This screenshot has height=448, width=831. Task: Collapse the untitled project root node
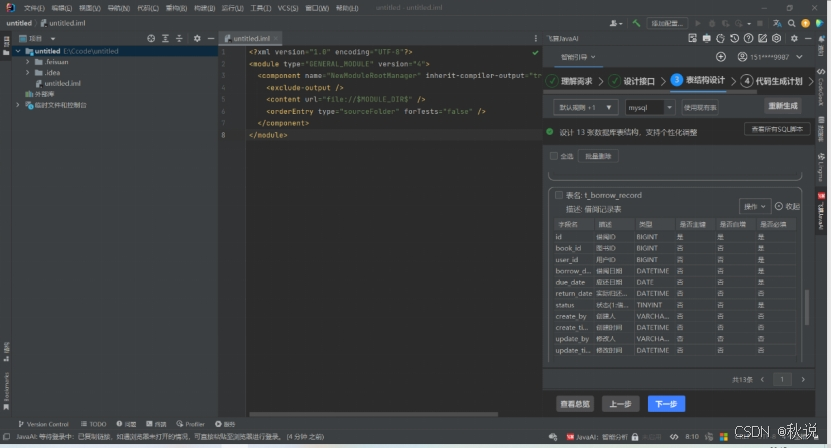coord(18,51)
